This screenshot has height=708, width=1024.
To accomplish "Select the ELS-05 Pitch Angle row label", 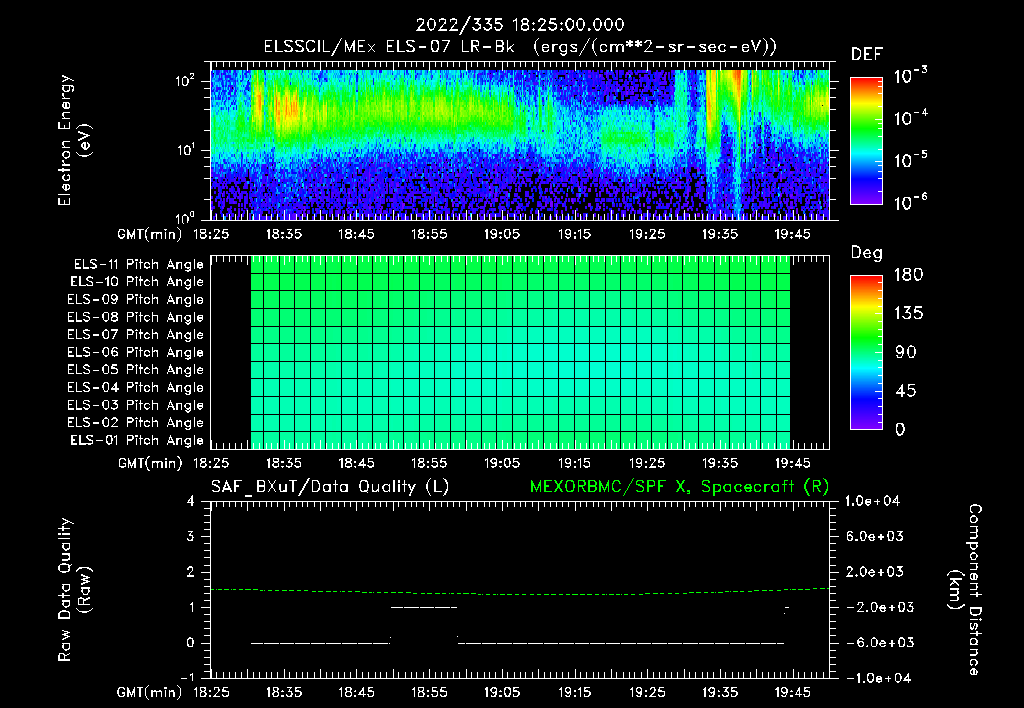I will tap(136, 370).
